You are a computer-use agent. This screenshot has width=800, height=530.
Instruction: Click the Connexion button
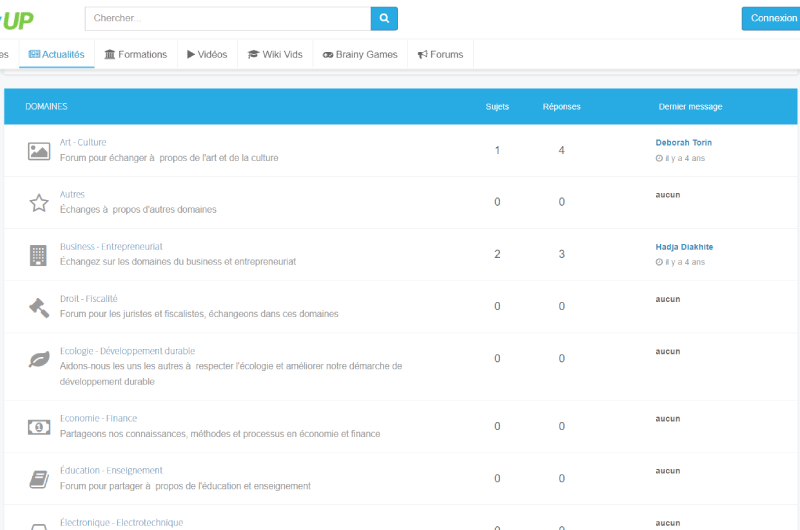click(771, 18)
